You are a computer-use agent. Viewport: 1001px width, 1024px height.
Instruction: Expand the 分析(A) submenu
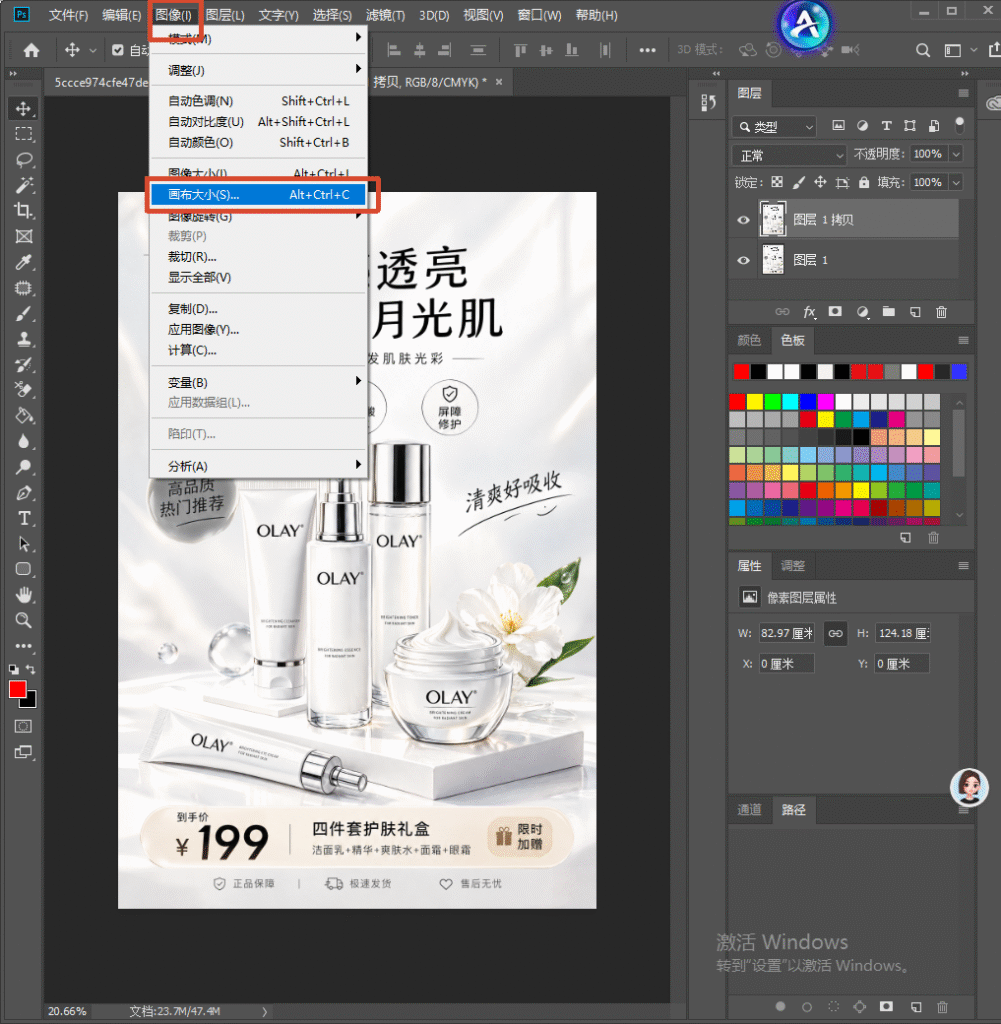(257, 466)
